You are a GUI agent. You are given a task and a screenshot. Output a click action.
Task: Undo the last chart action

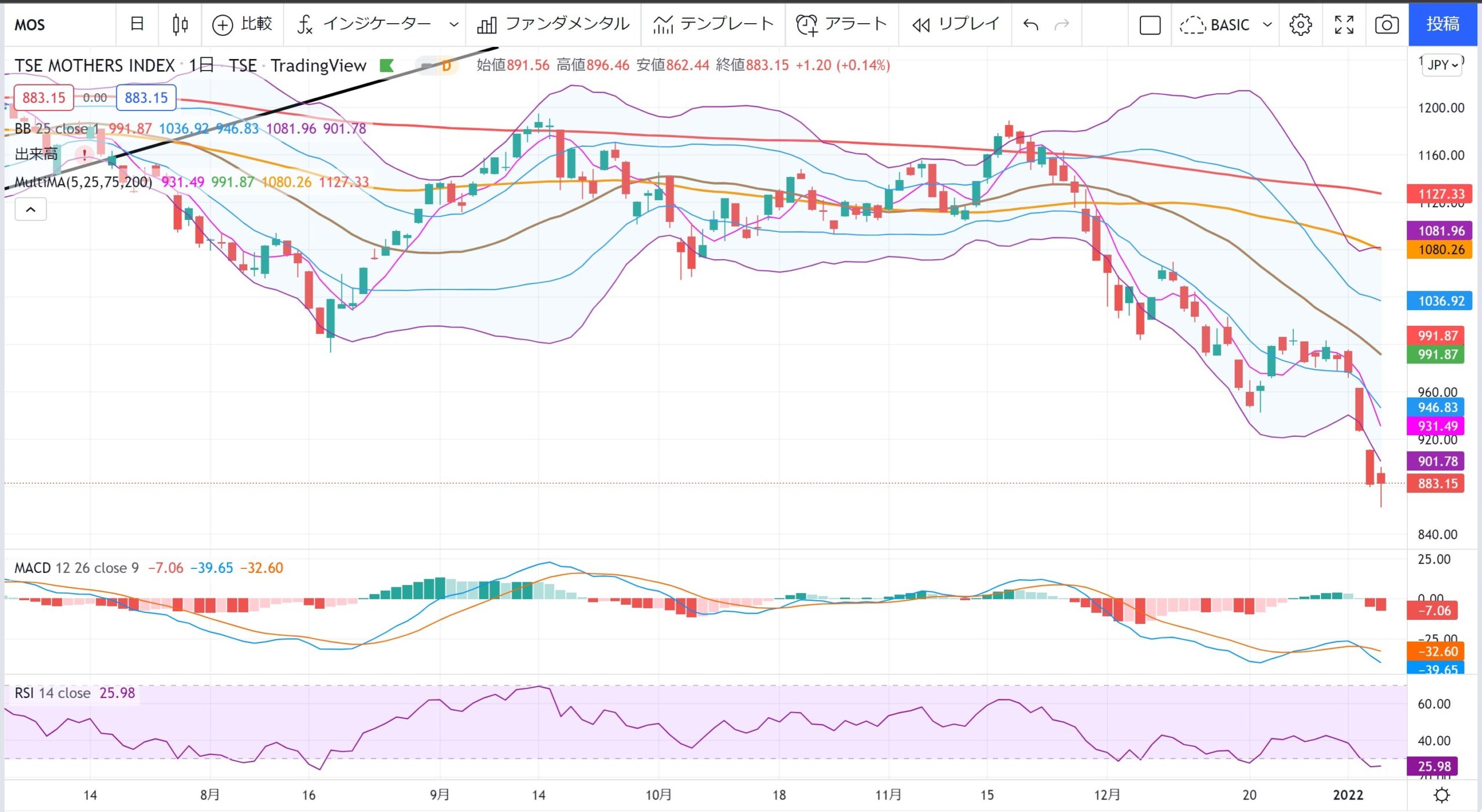pyautogui.click(x=1031, y=24)
